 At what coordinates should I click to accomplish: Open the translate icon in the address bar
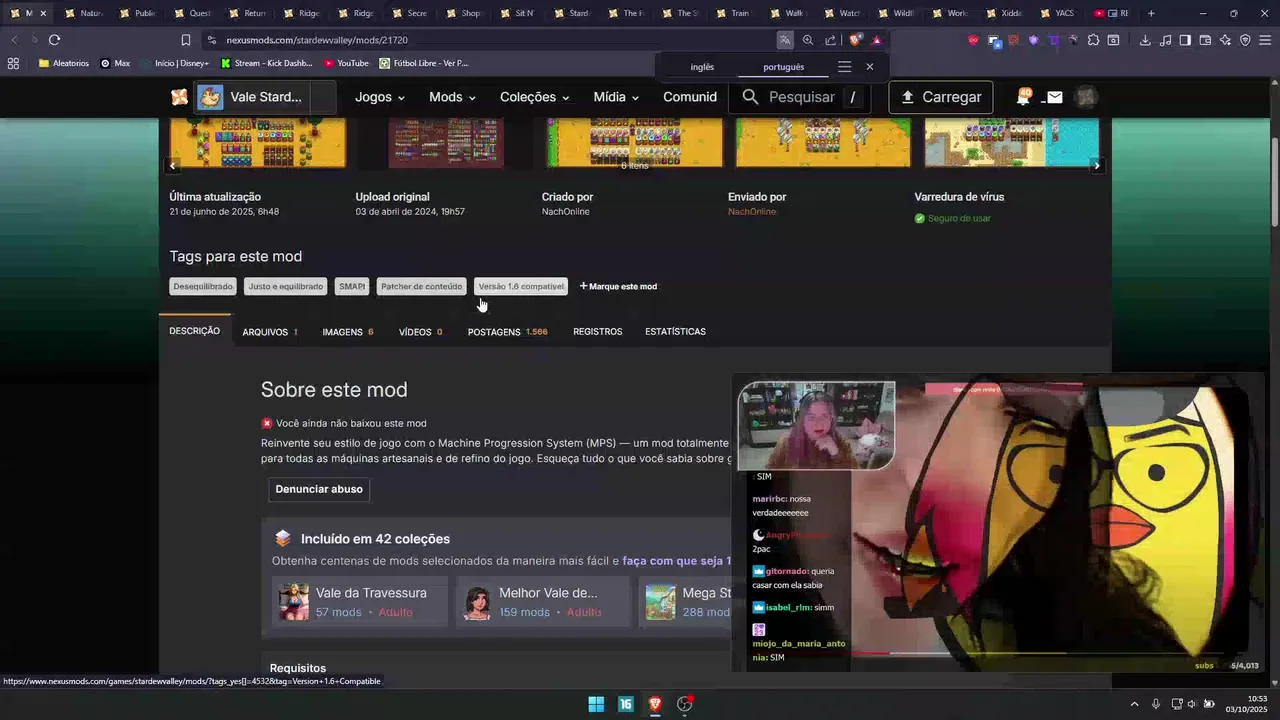(x=786, y=40)
